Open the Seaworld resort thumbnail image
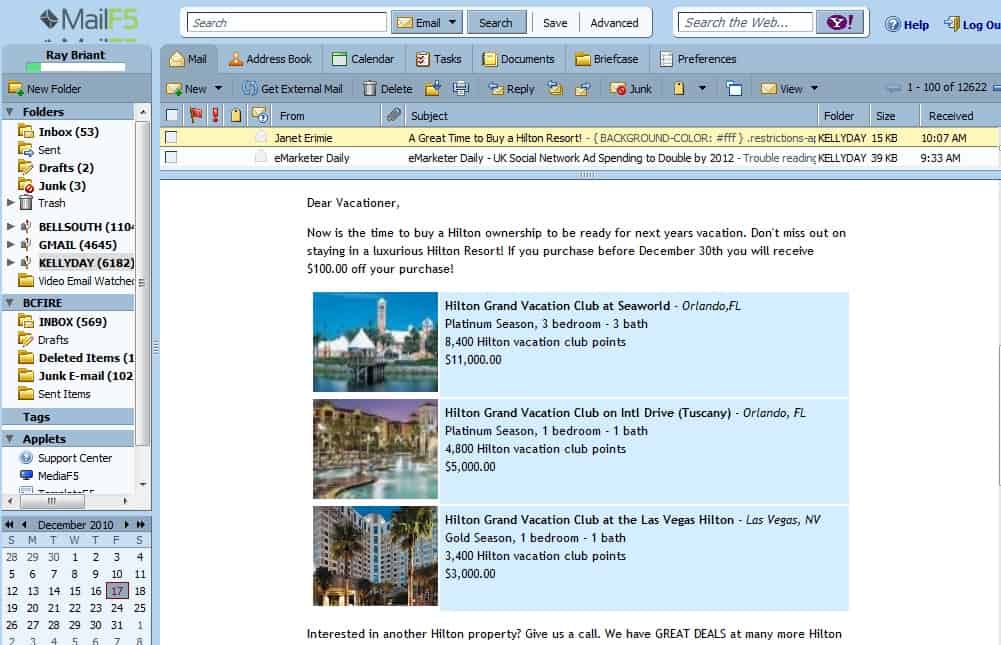1001x645 pixels. pos(375,342)
